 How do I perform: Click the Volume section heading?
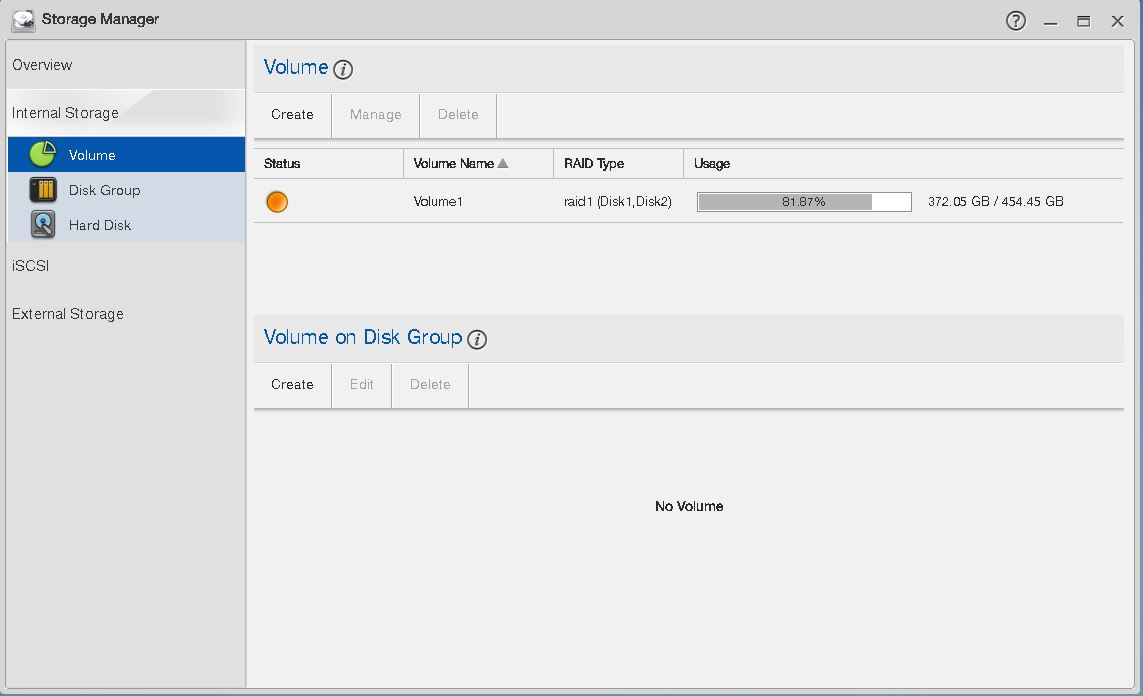tap(296, 67)
